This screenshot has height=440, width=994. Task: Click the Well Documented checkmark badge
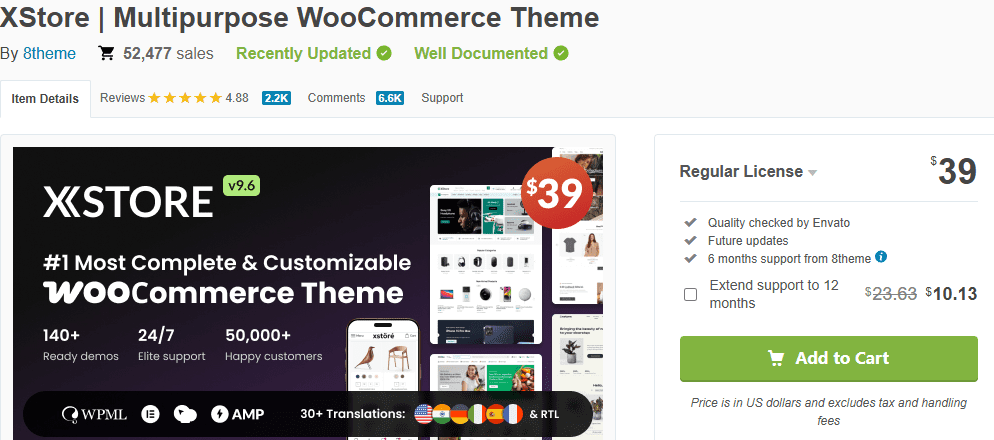click(x=560, y=53)
